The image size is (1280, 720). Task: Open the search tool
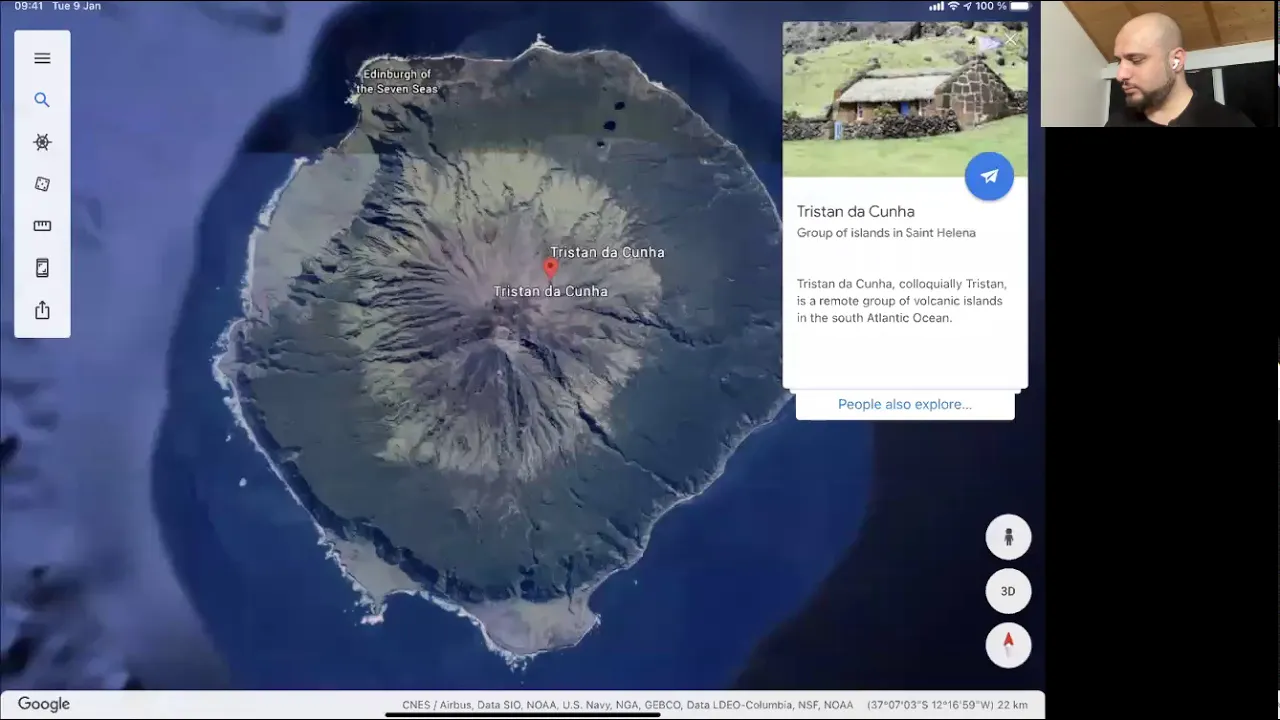42,100
